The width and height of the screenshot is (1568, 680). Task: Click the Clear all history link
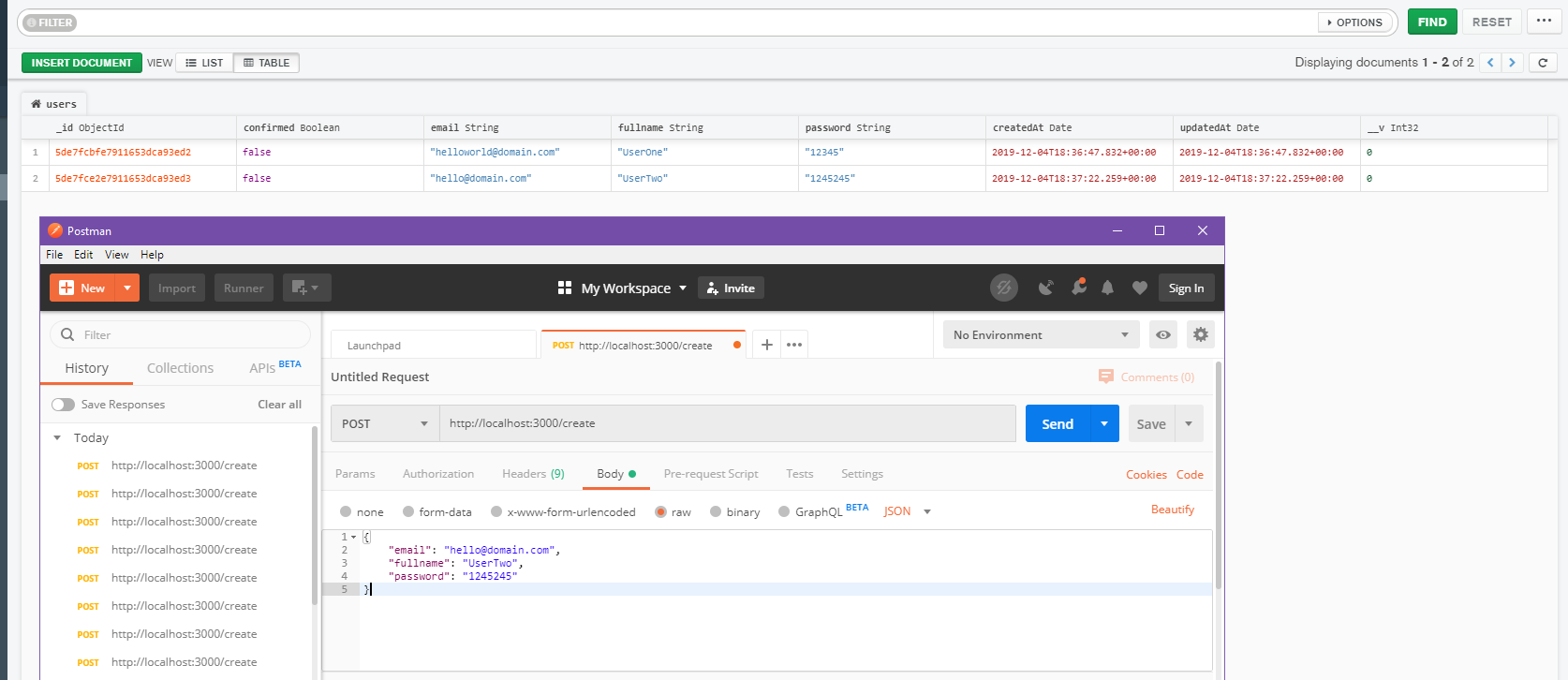[x=279, y=405]
